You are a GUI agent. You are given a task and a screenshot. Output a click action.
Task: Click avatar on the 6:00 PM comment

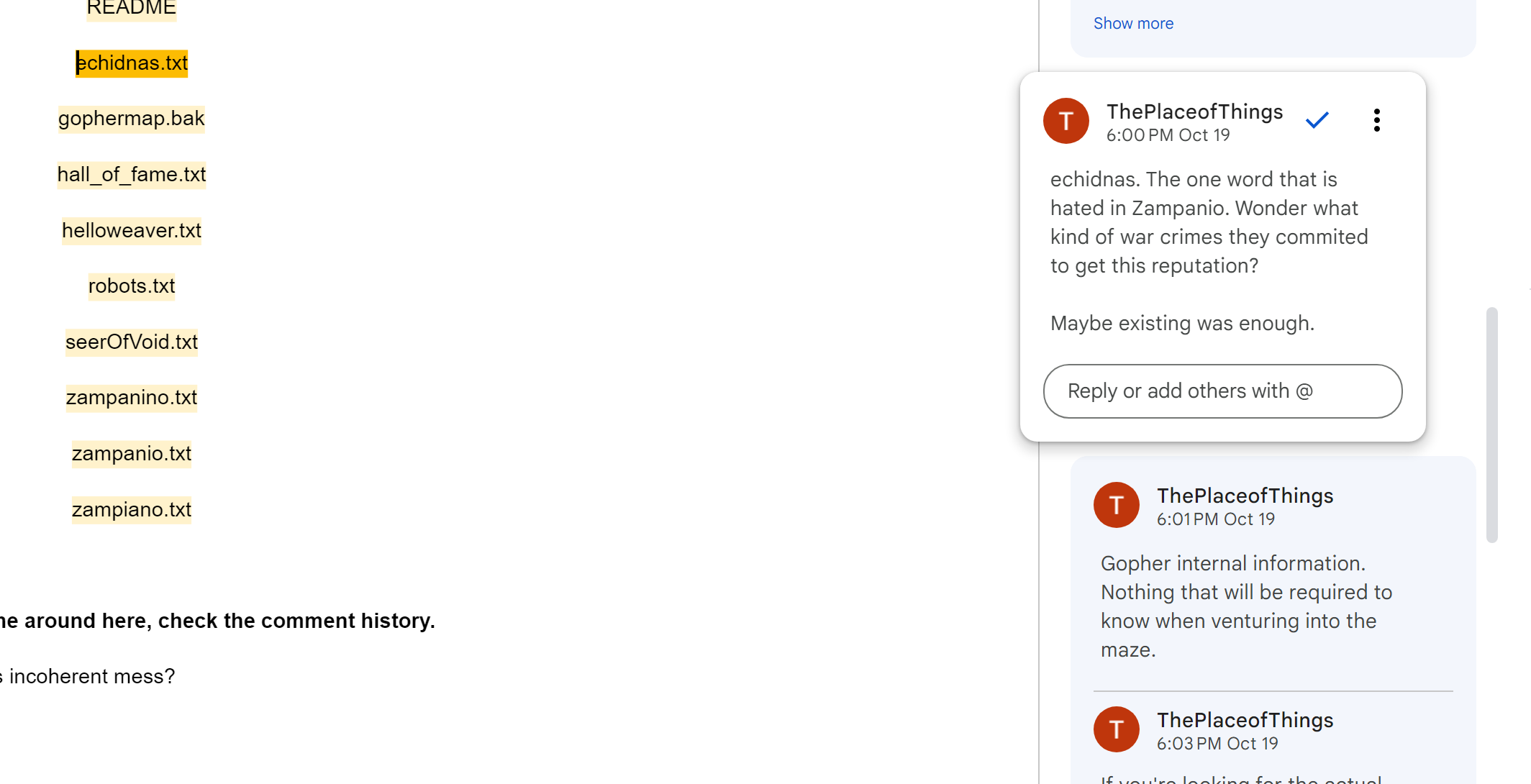(1066, 121)
